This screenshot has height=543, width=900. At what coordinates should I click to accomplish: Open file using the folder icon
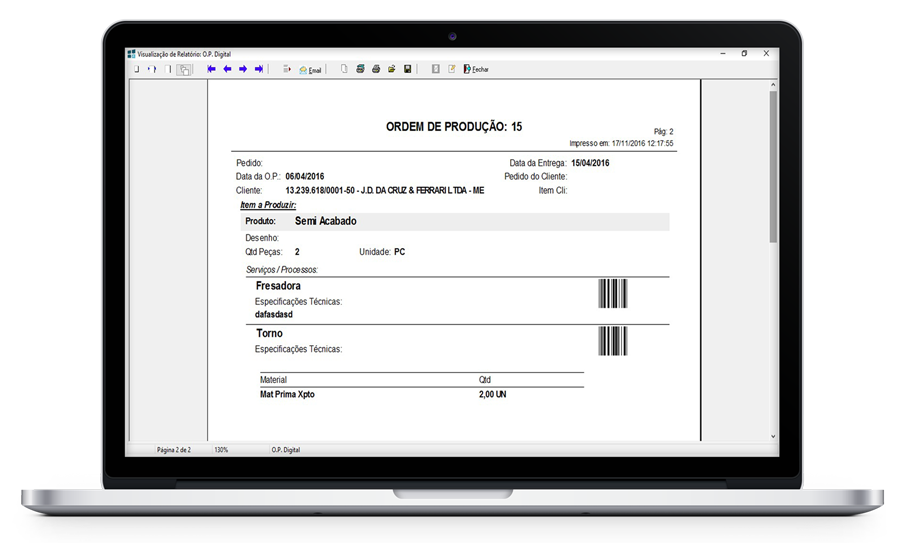(x=392, y=69)
